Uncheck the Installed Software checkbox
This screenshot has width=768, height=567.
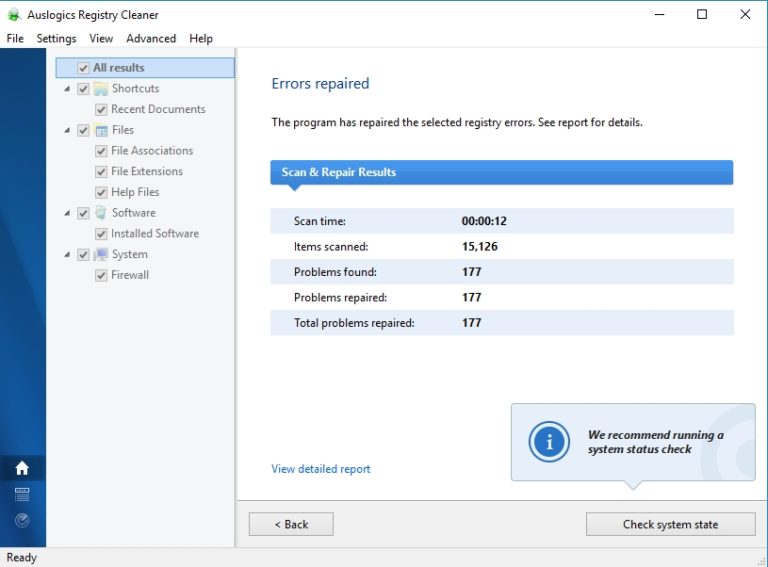tap(101, 234)
